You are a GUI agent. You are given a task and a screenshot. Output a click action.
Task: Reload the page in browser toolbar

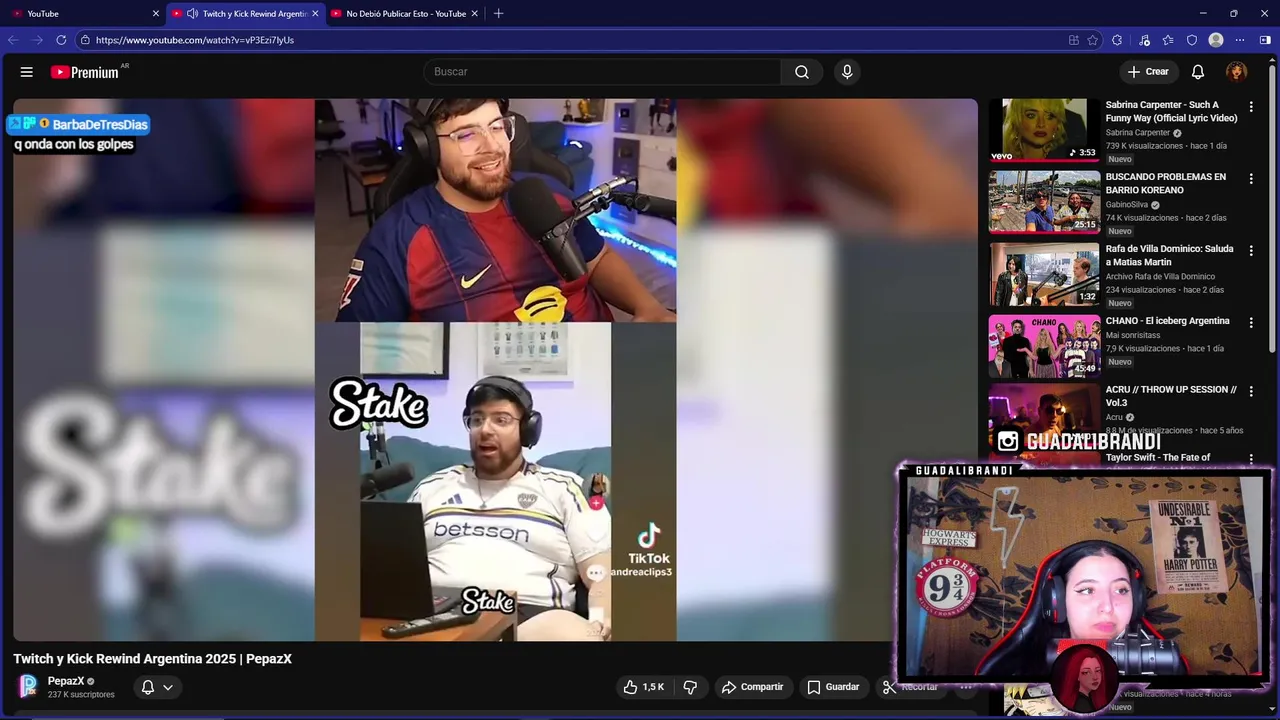point(61,40)
